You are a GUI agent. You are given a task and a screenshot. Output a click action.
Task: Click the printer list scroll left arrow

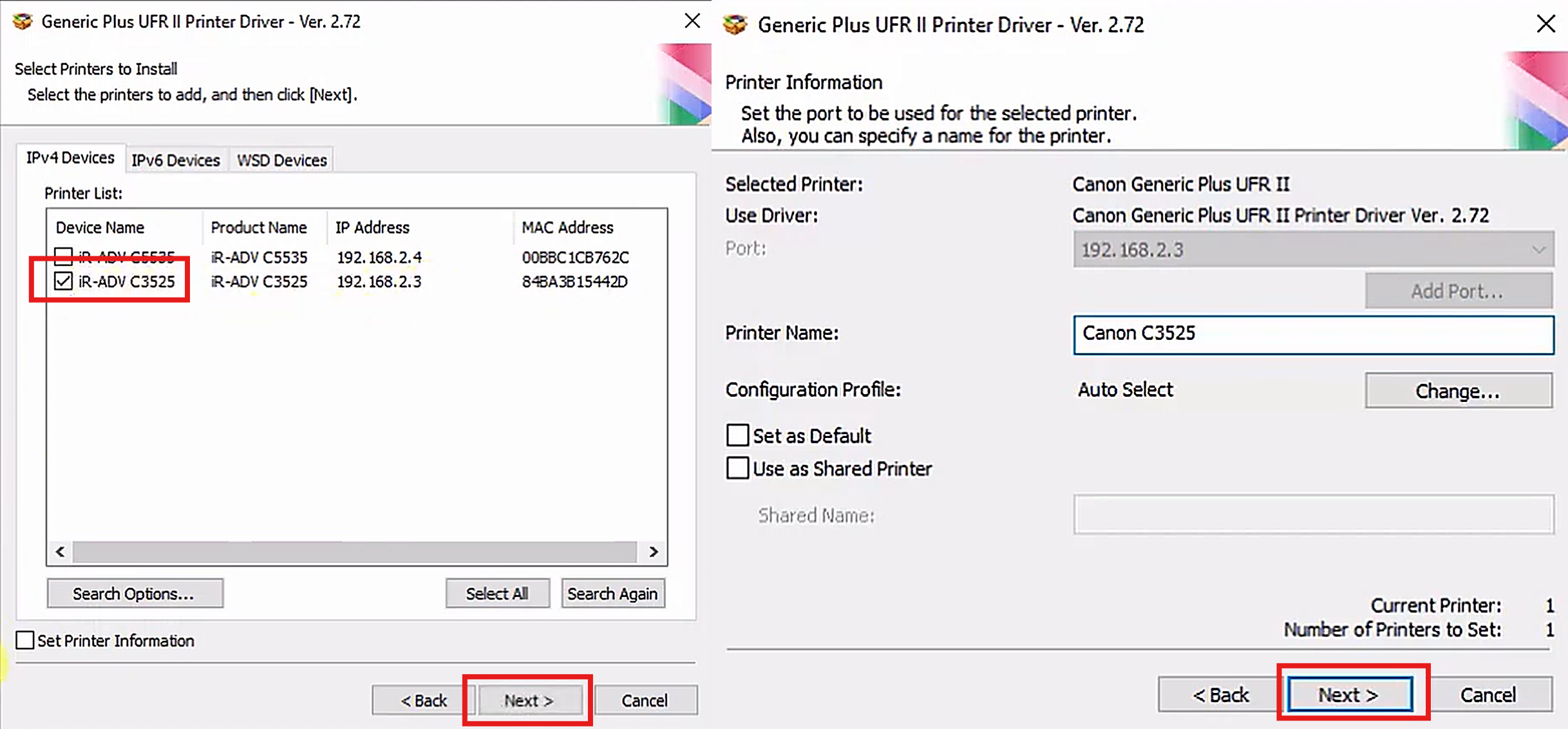pos(61,552)
